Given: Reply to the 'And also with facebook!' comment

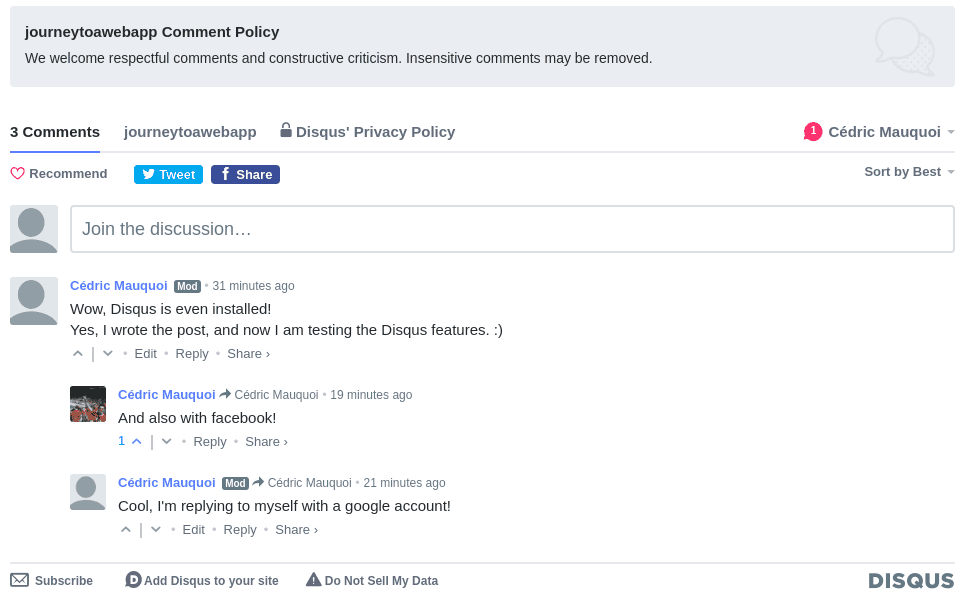Looking at the screenshot, I should point(210,442).
